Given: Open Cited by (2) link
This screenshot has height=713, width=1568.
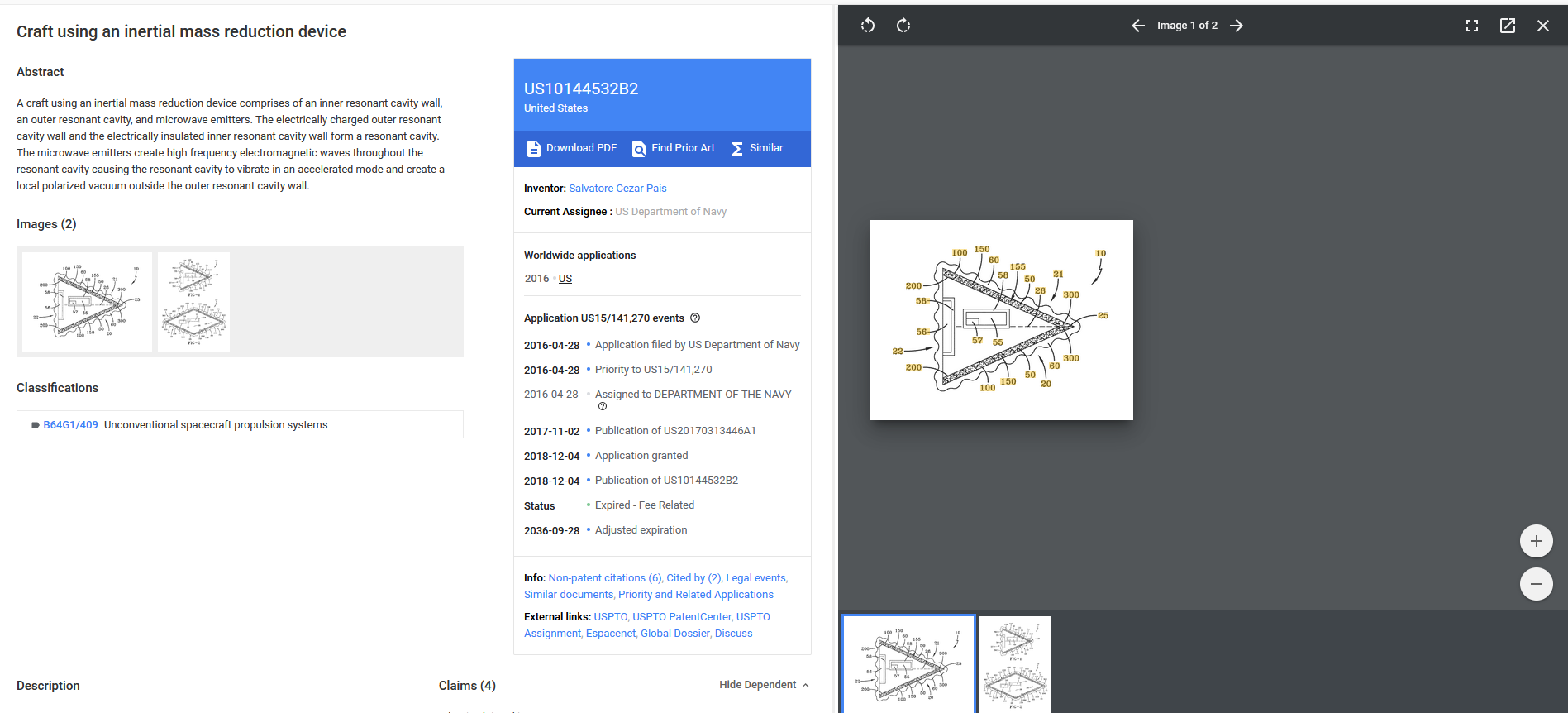Looking at the screenshot, I should tap(693, 578).
